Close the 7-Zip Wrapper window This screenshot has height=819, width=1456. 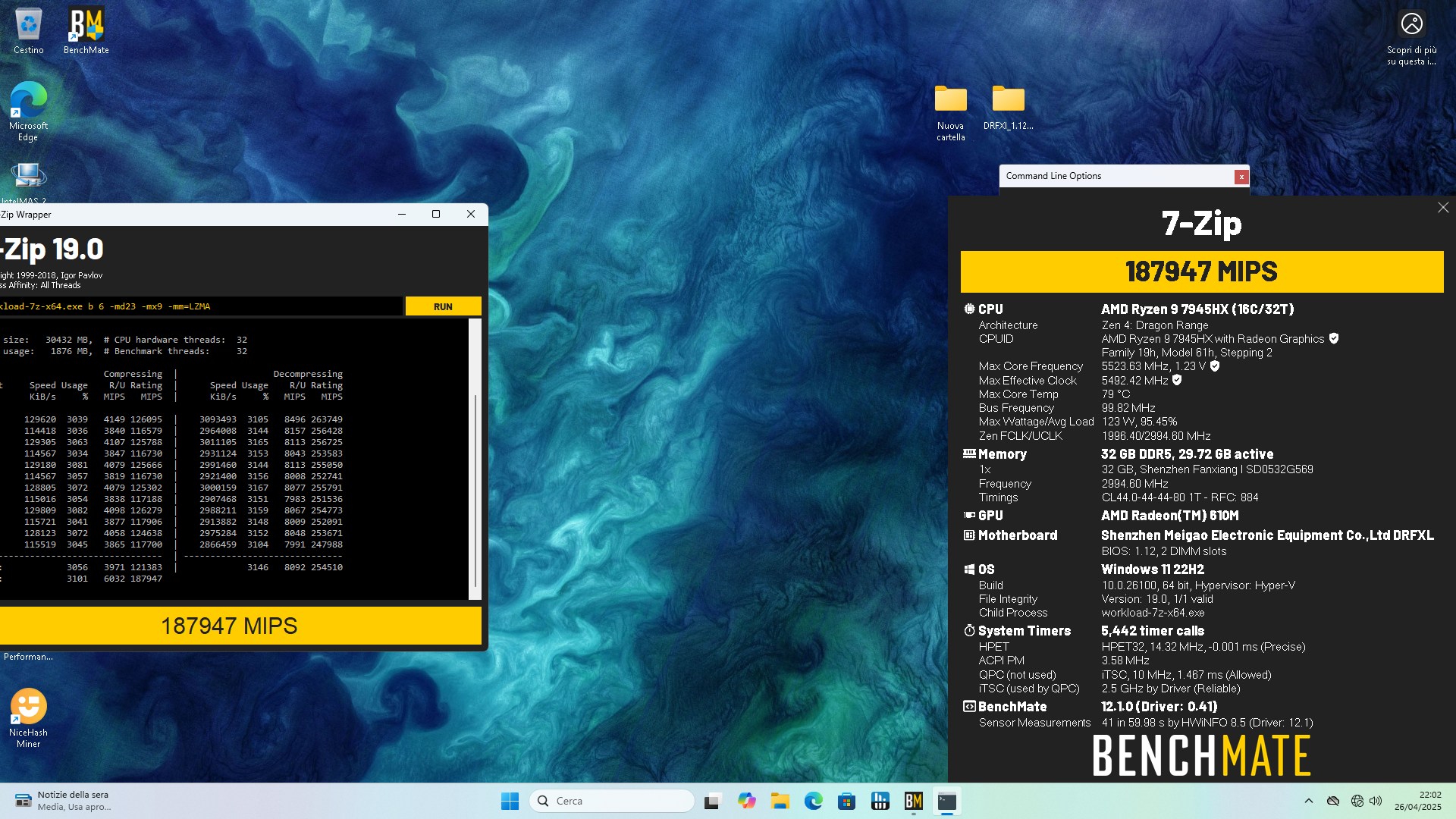(471, 215)
